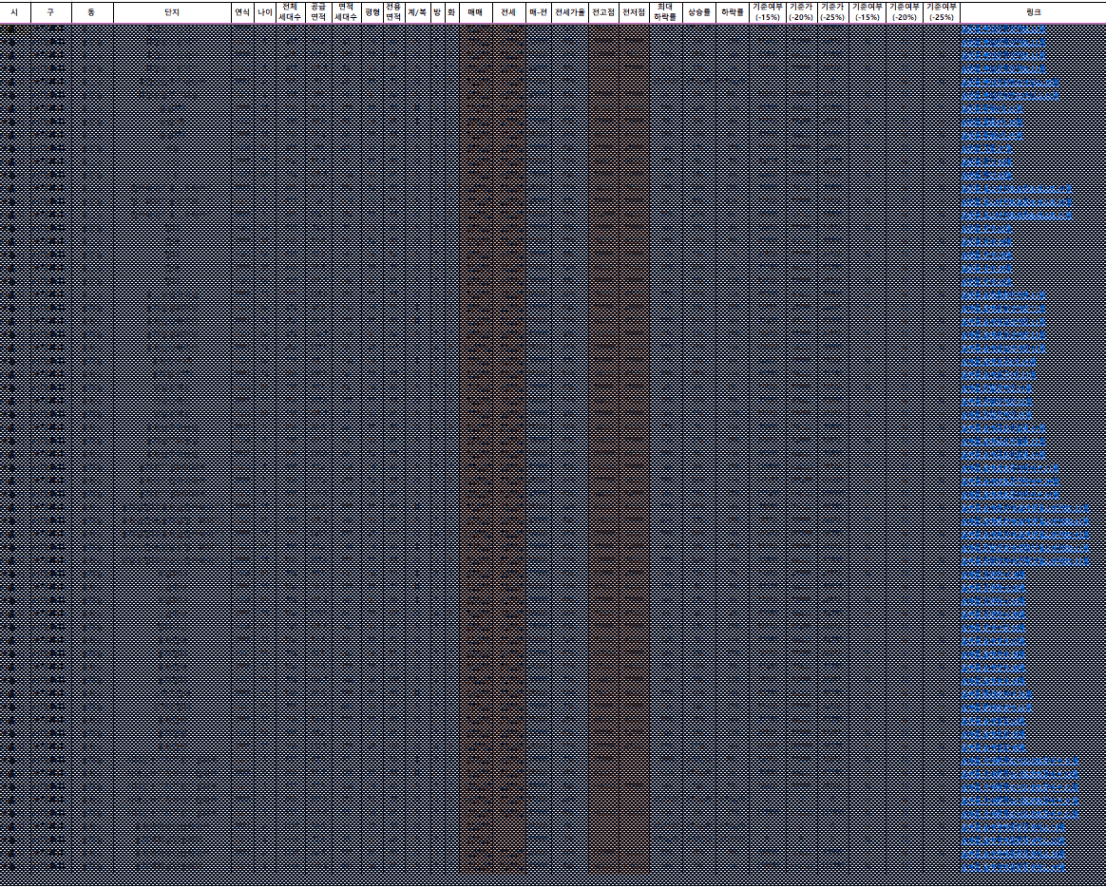Image resolution: width=1106 pixels, height=887 pixels.
Task: Select the 나이 header cell
Action: coord(265,12)
